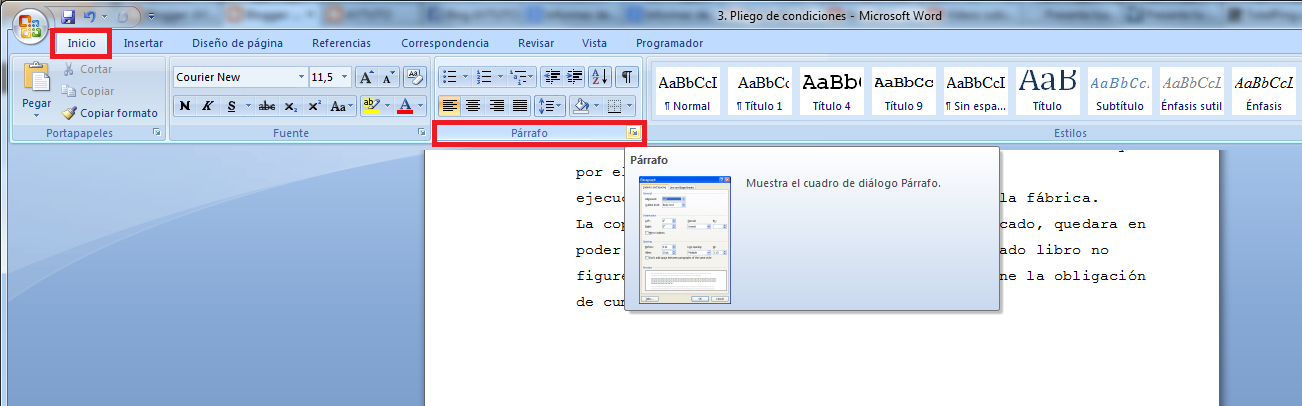Image resolution: width=1302 pixels, height=406 pixels.
Task: Apply bulleted list
Action: 450,77
